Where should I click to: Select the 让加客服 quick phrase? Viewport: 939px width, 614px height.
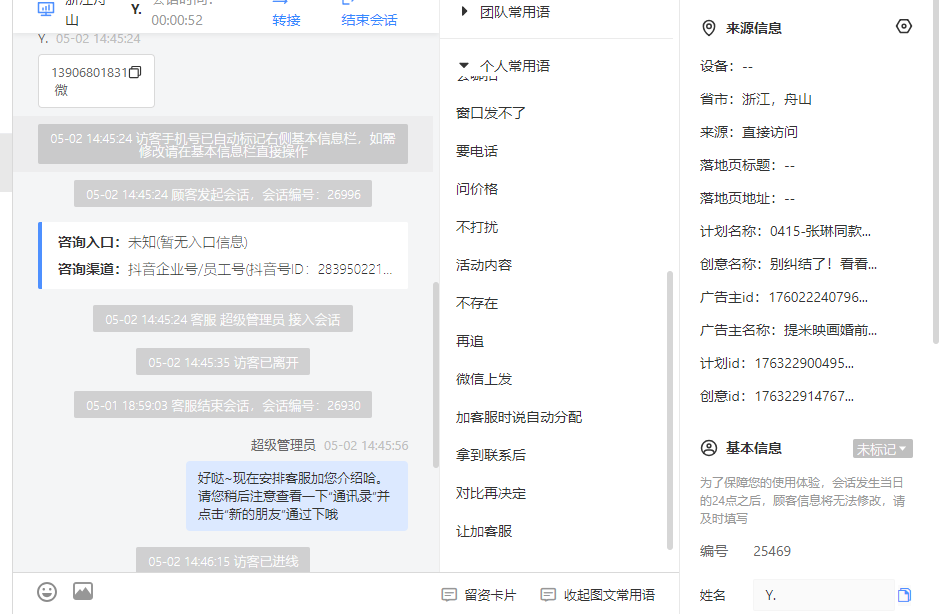tap(484, 531)
